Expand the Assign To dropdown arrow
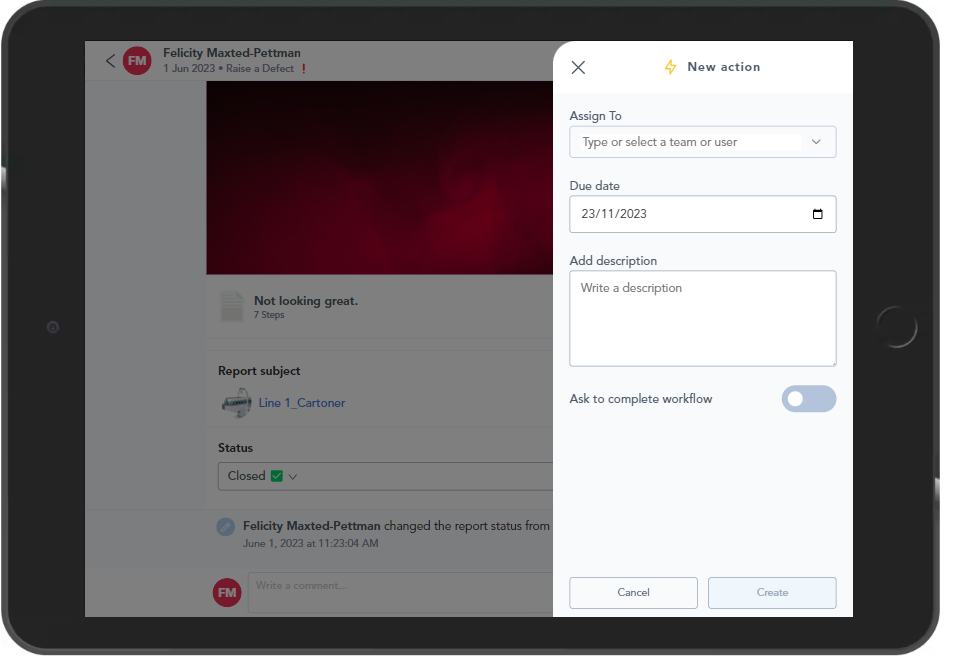Screen dimensions: 960x660 816,142
